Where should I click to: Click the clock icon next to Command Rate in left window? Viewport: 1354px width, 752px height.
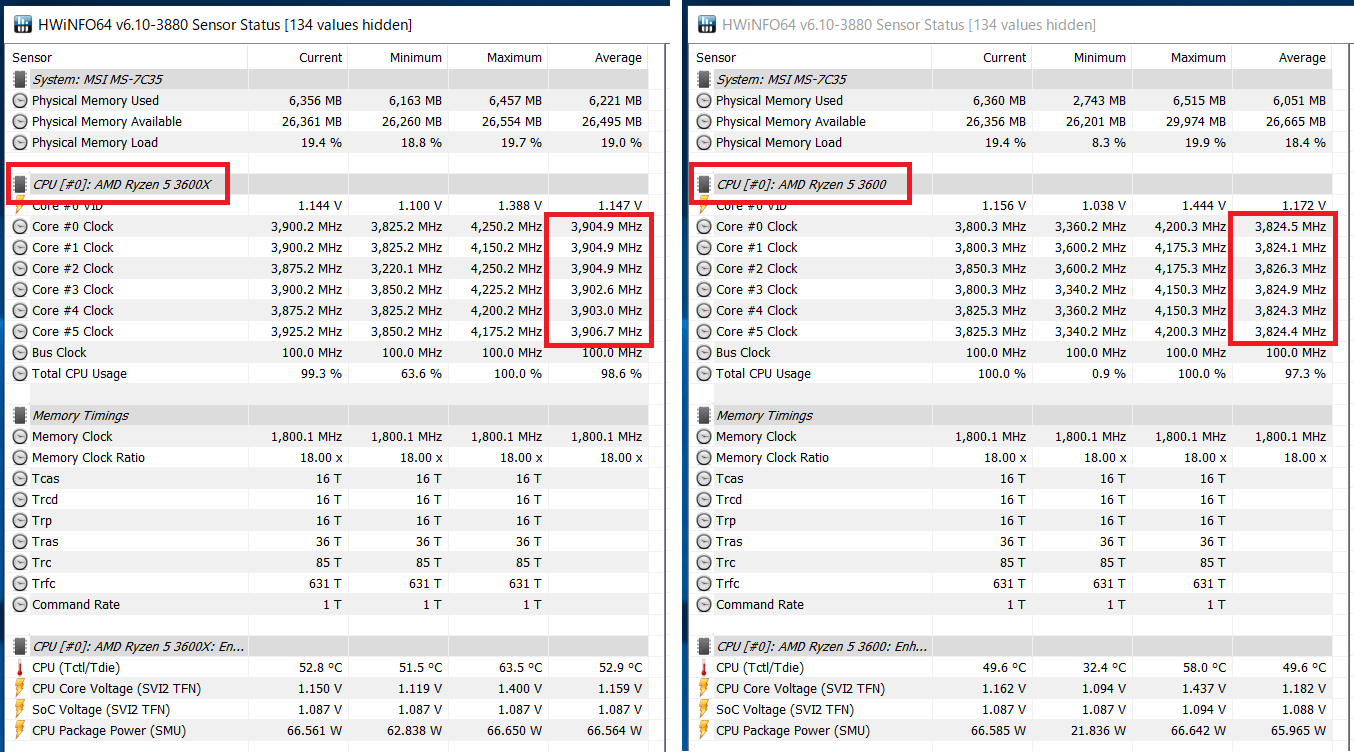click(20, 604)
